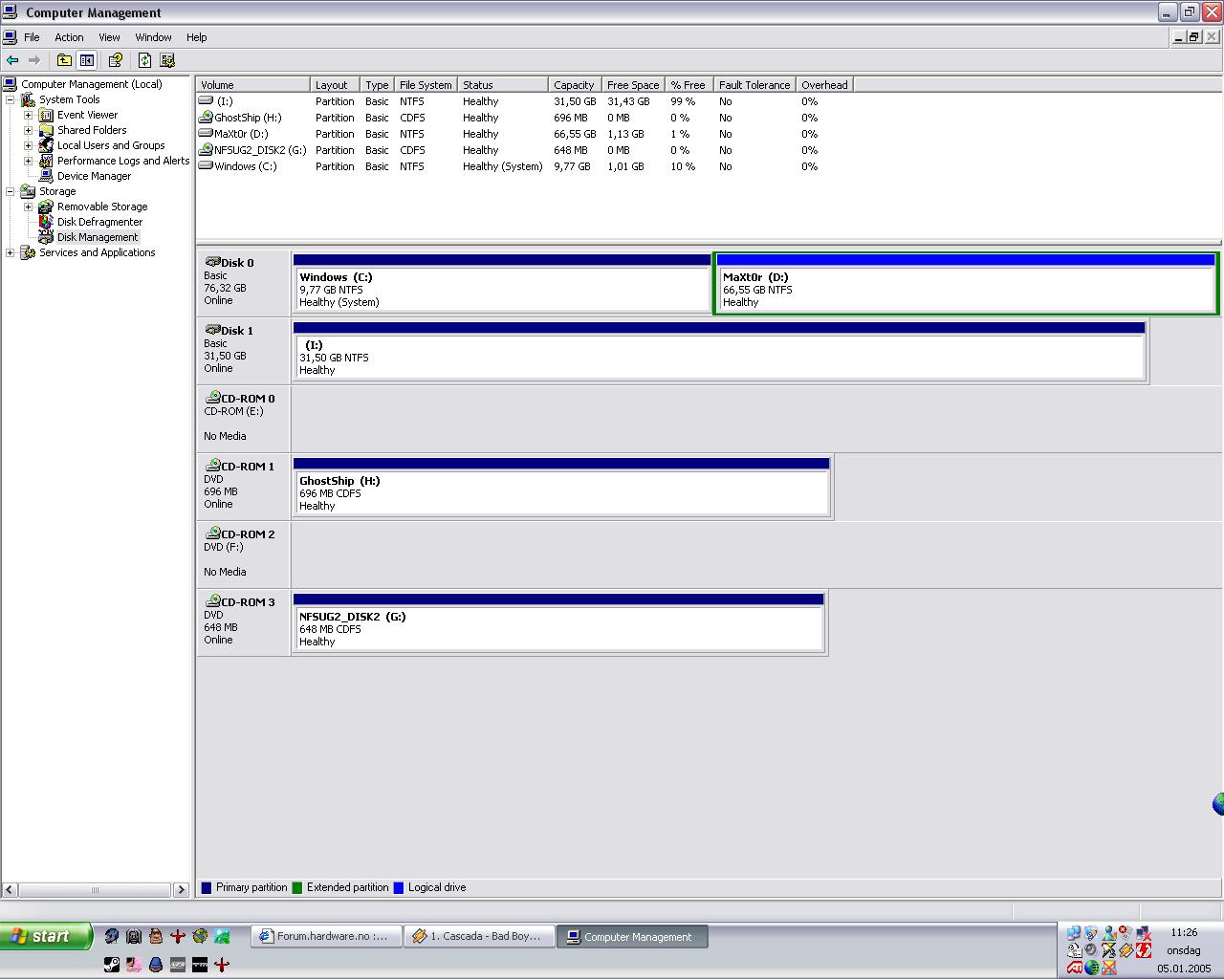Image resolution: width=1224 pixels, height=980 pixels.
Task: Select the Windows (C:) volume in the list
Action: pos(509,166)
